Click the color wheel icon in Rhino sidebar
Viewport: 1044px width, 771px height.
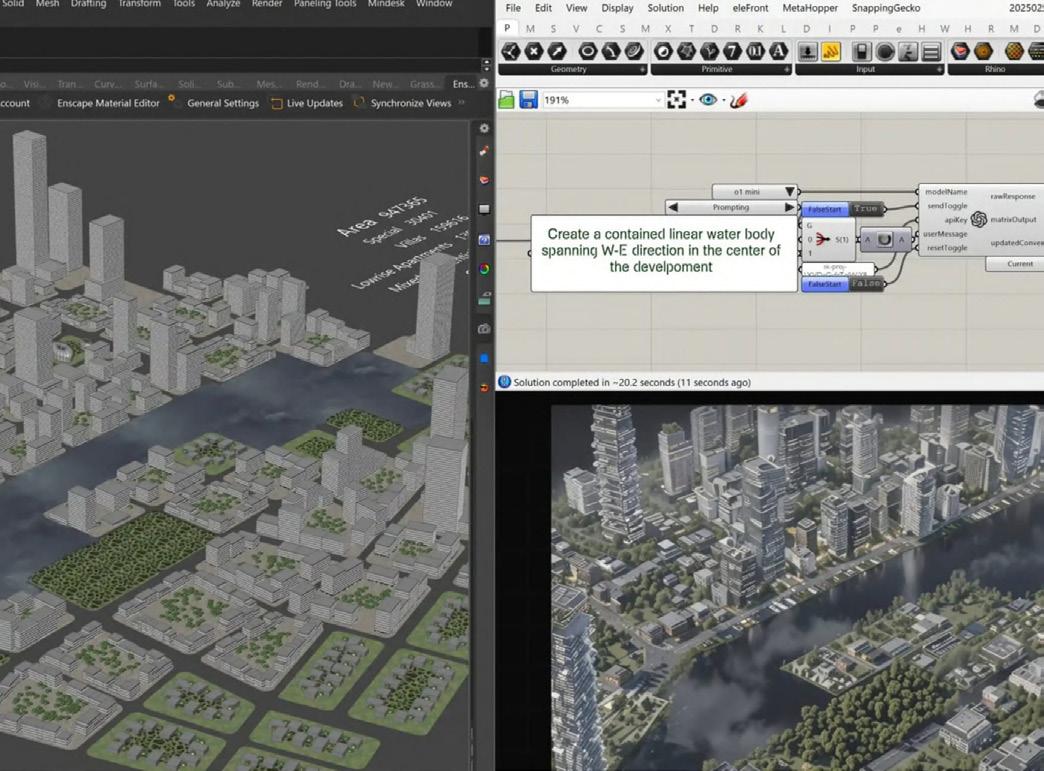pyautogui.click(x=484, y=269)
